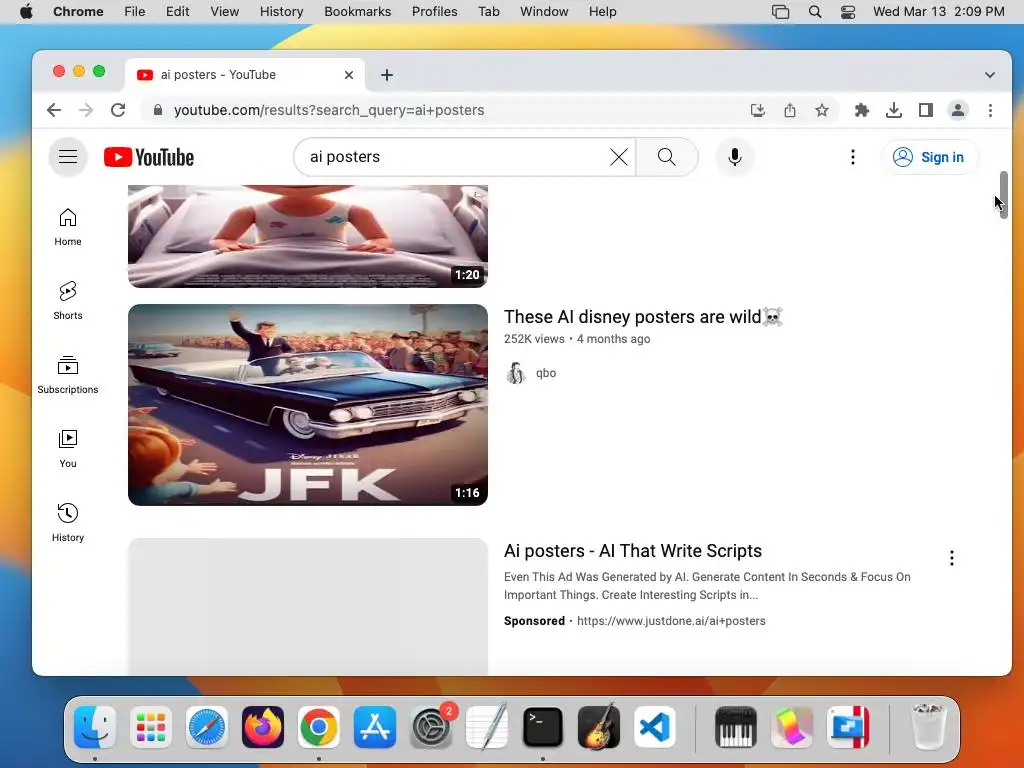Open Chrome extensions puzzle icon
The height and width of the screenshot is (768, 1024).
click(x=861, y=110)
